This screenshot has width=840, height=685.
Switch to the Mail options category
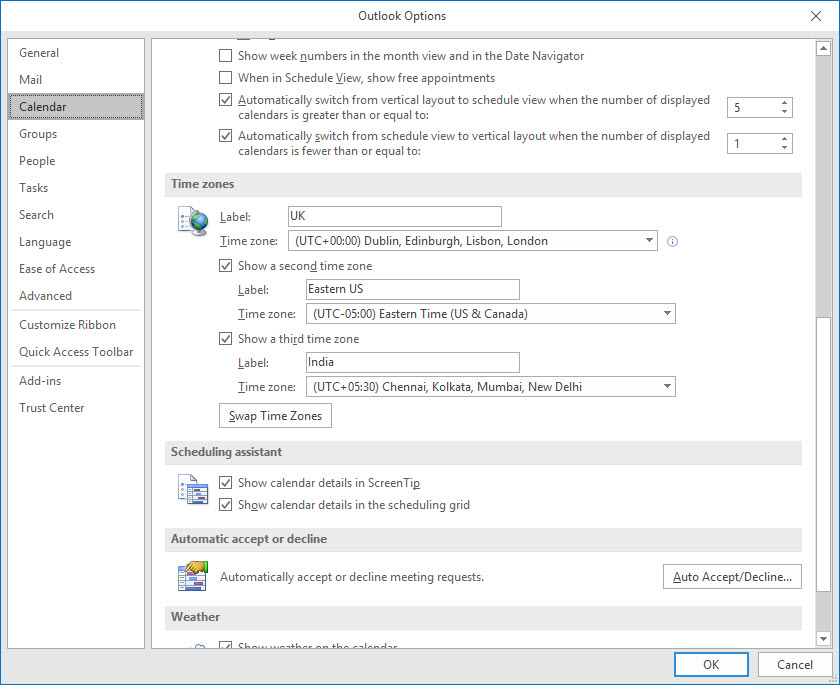31,80
